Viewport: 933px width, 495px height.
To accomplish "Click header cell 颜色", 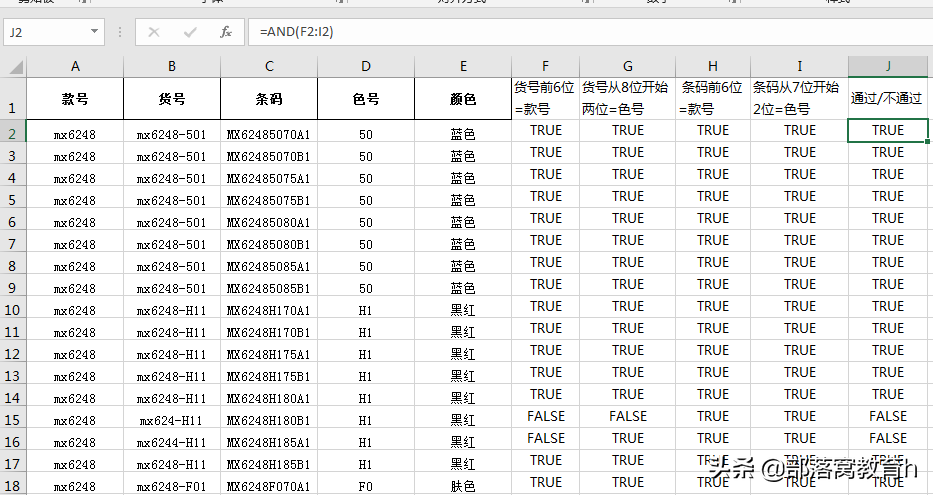I will pyautogui.click(x=463, y=99).
